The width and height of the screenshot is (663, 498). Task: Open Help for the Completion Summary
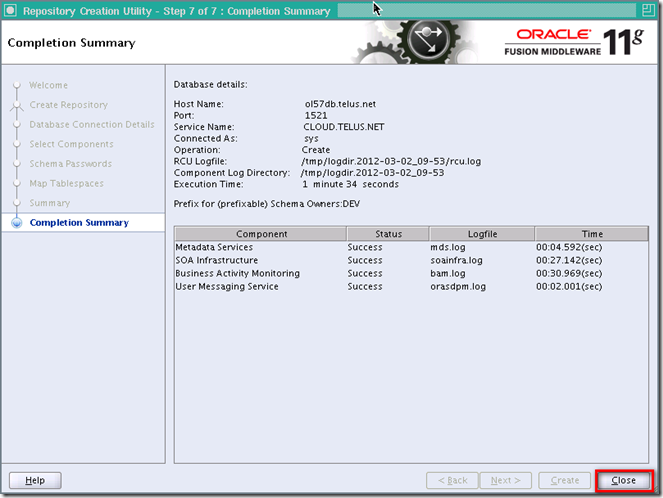(35, 481)
